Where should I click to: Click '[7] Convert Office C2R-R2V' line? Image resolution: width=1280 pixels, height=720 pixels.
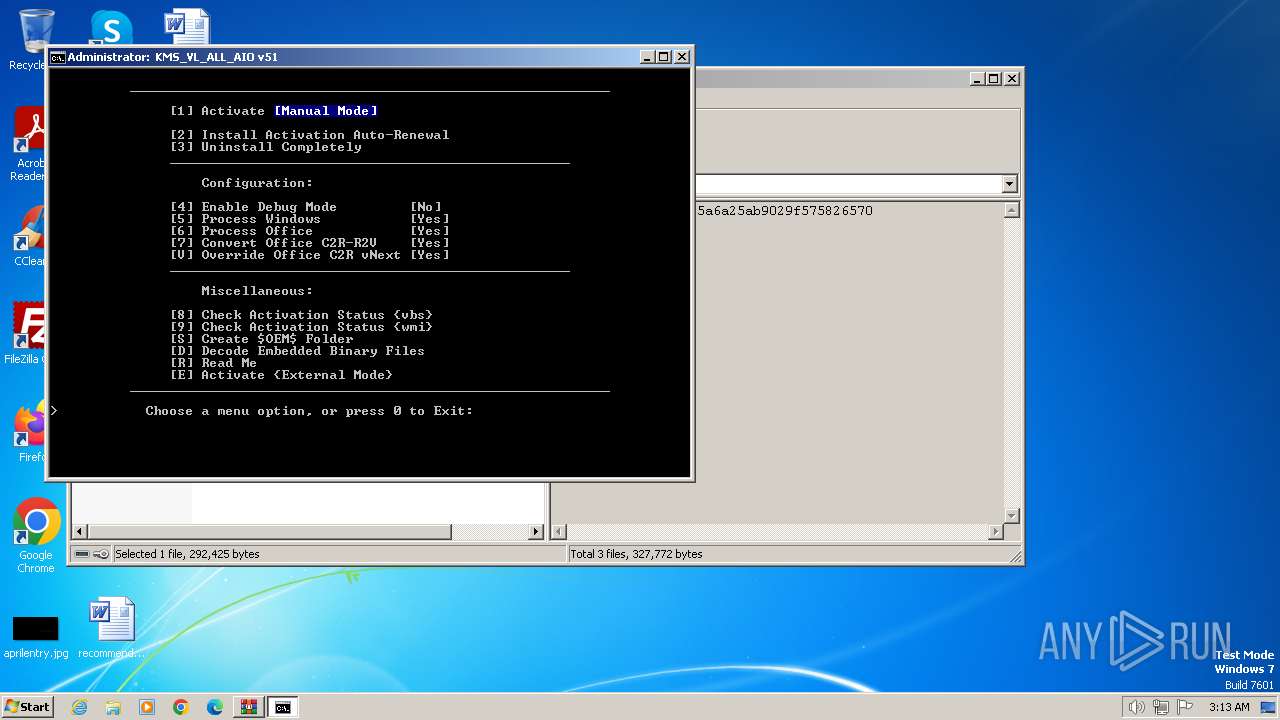[310, 243]
